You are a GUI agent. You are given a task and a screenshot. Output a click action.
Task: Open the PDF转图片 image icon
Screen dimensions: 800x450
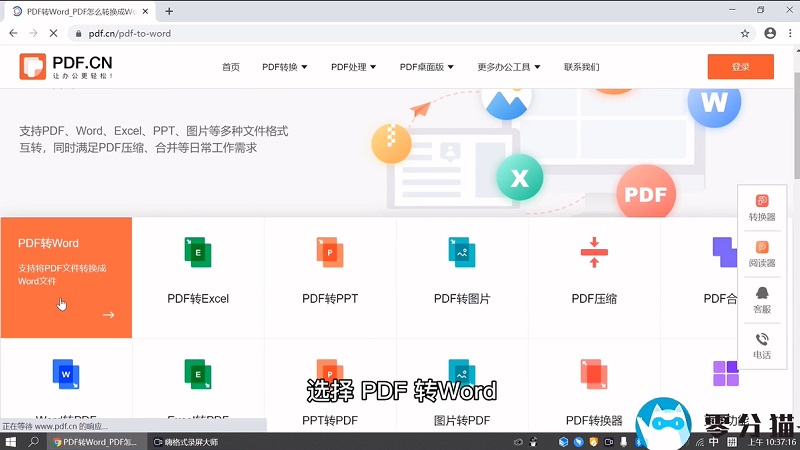click(461, 252)
